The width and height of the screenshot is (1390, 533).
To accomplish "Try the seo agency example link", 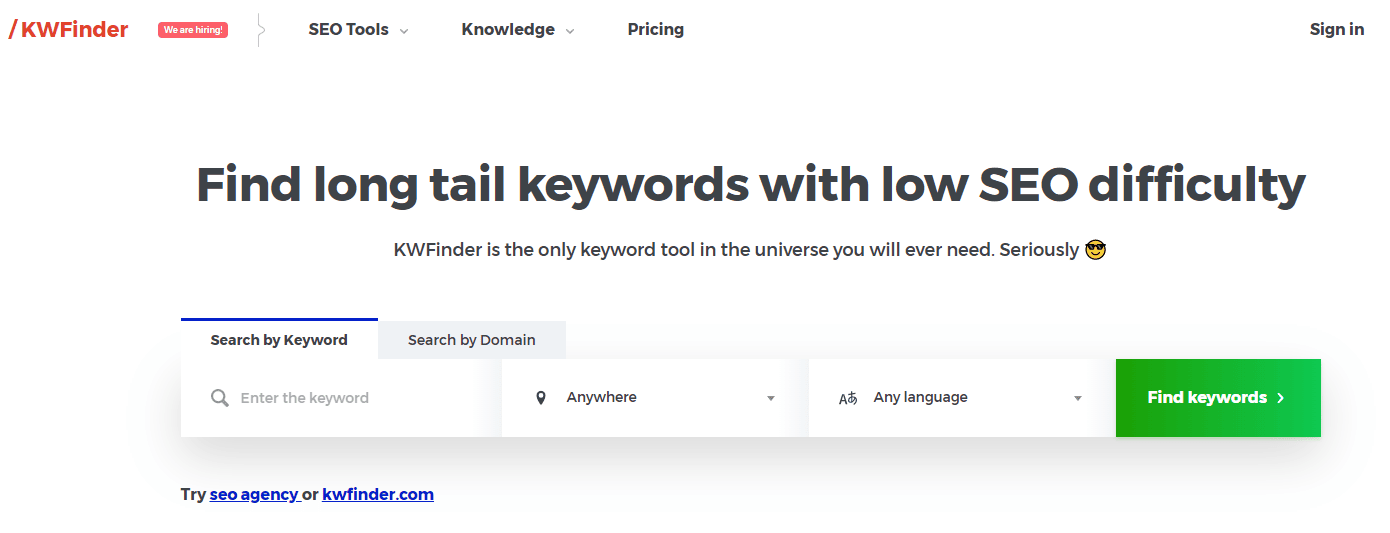I will [x=255, y=494].
